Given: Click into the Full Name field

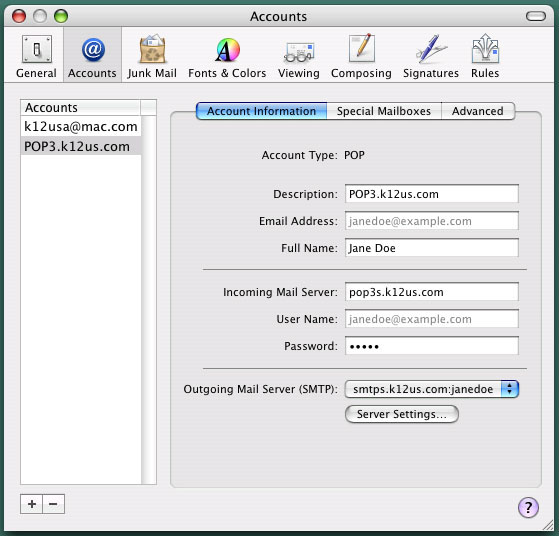Looking at the screenshot, I should tap(431, 248).
